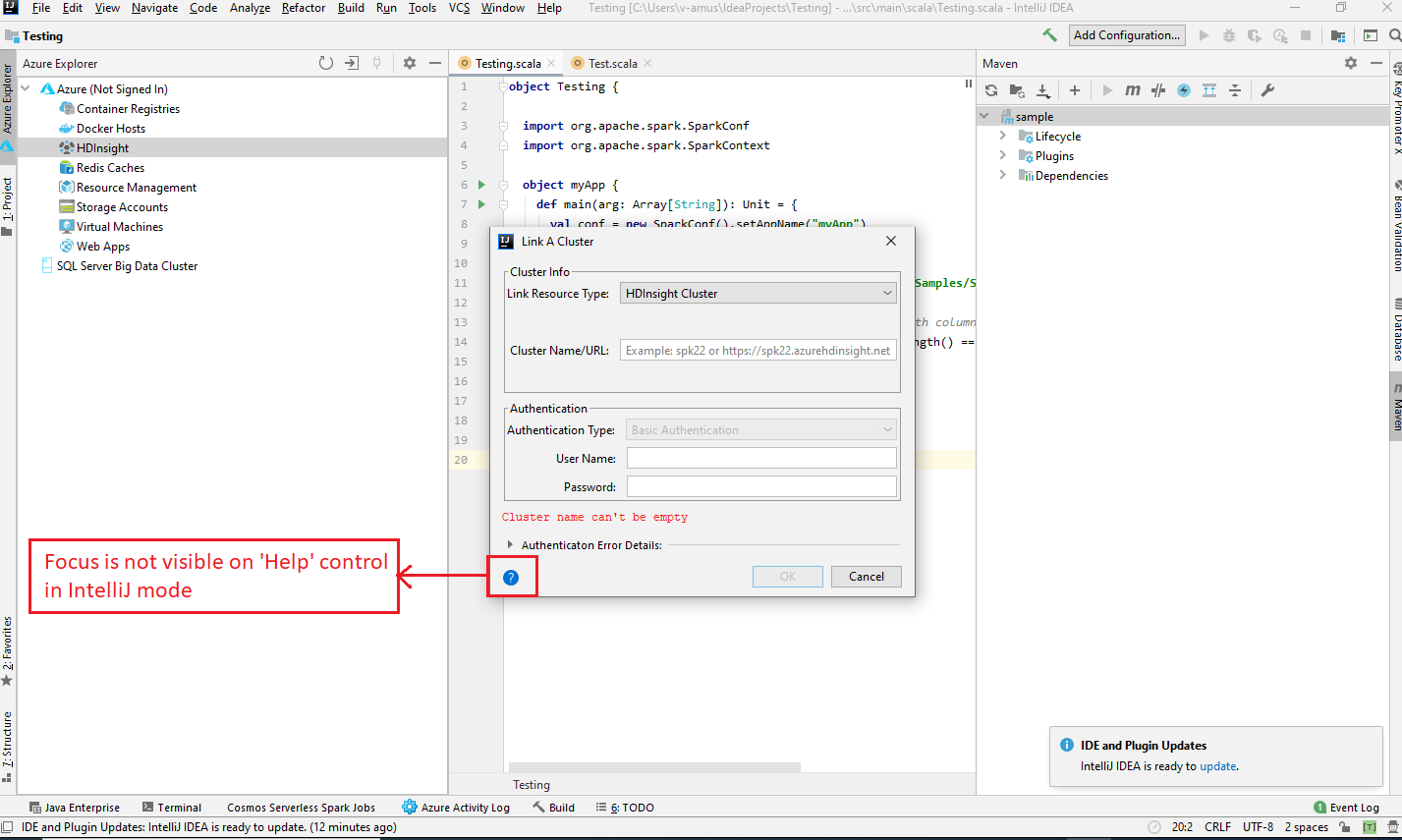Click the update link in IDE updates notification

1217,765
